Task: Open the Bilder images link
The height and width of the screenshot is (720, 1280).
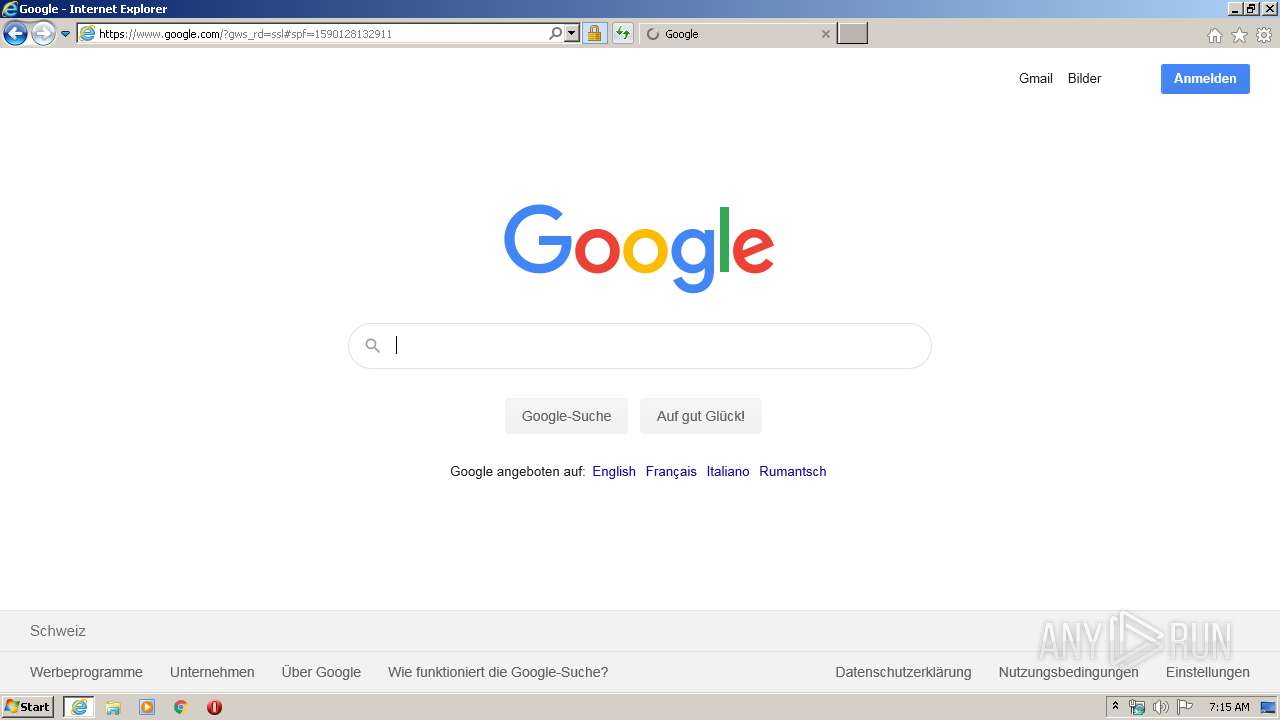Action: point(1084,78)
